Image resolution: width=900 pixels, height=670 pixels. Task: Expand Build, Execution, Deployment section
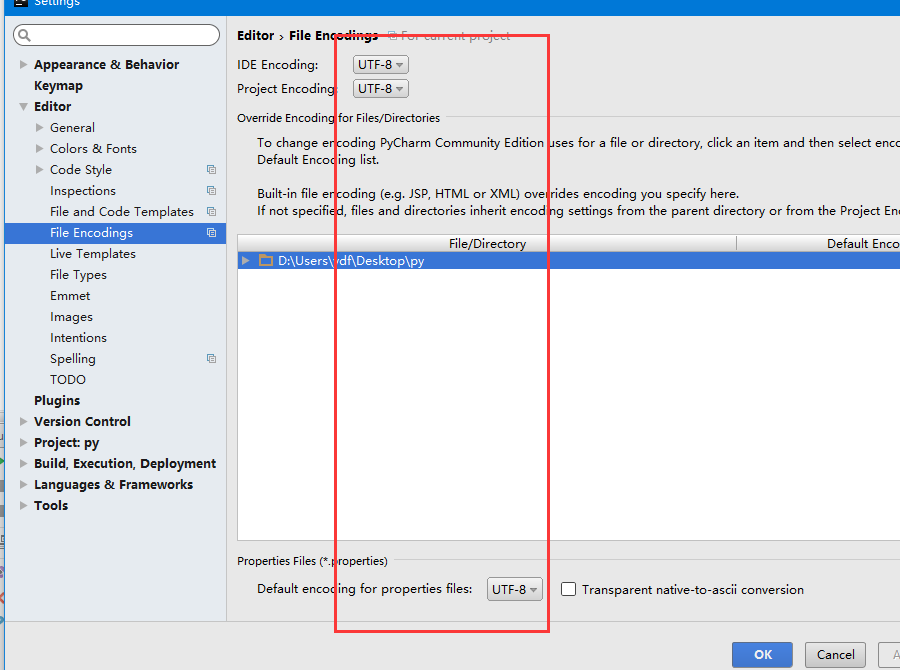pos(24,463)
